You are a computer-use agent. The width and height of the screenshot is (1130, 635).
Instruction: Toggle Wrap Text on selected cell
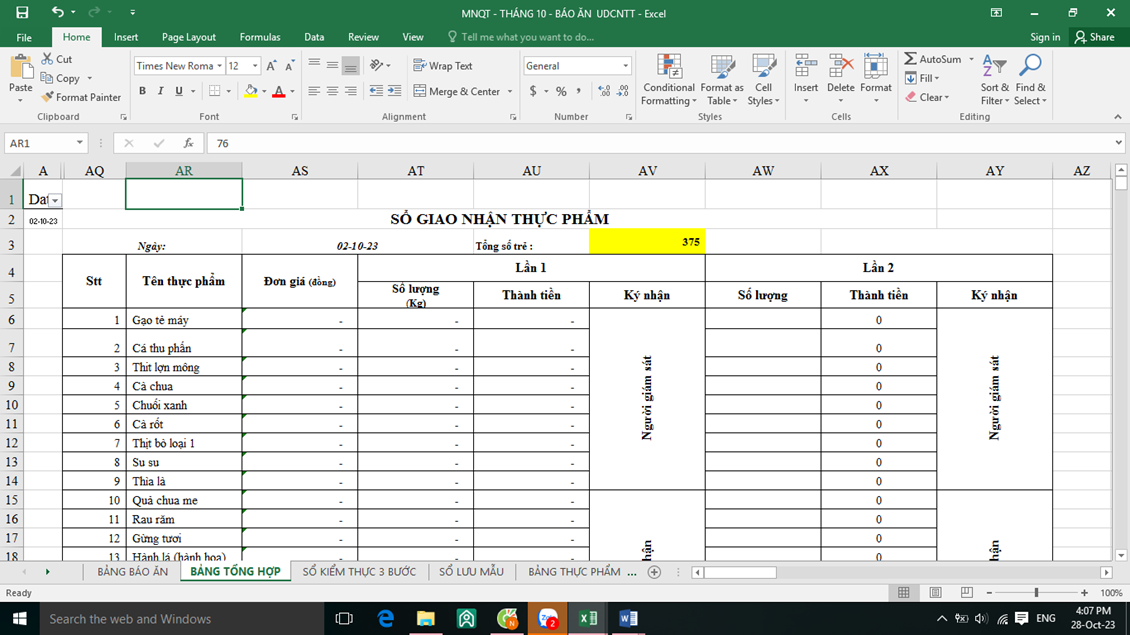point(442,66)
